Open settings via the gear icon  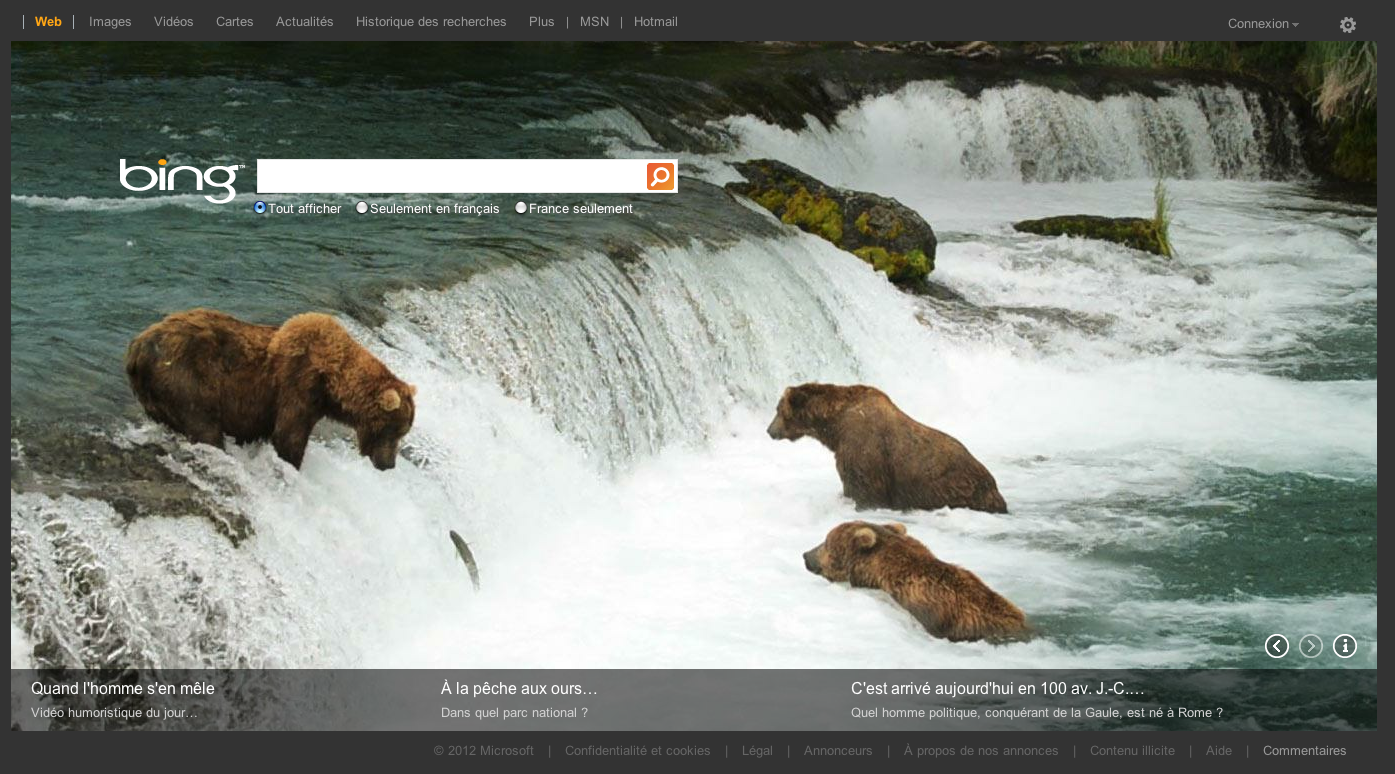pyautogui.click(x=1348, y=24)
